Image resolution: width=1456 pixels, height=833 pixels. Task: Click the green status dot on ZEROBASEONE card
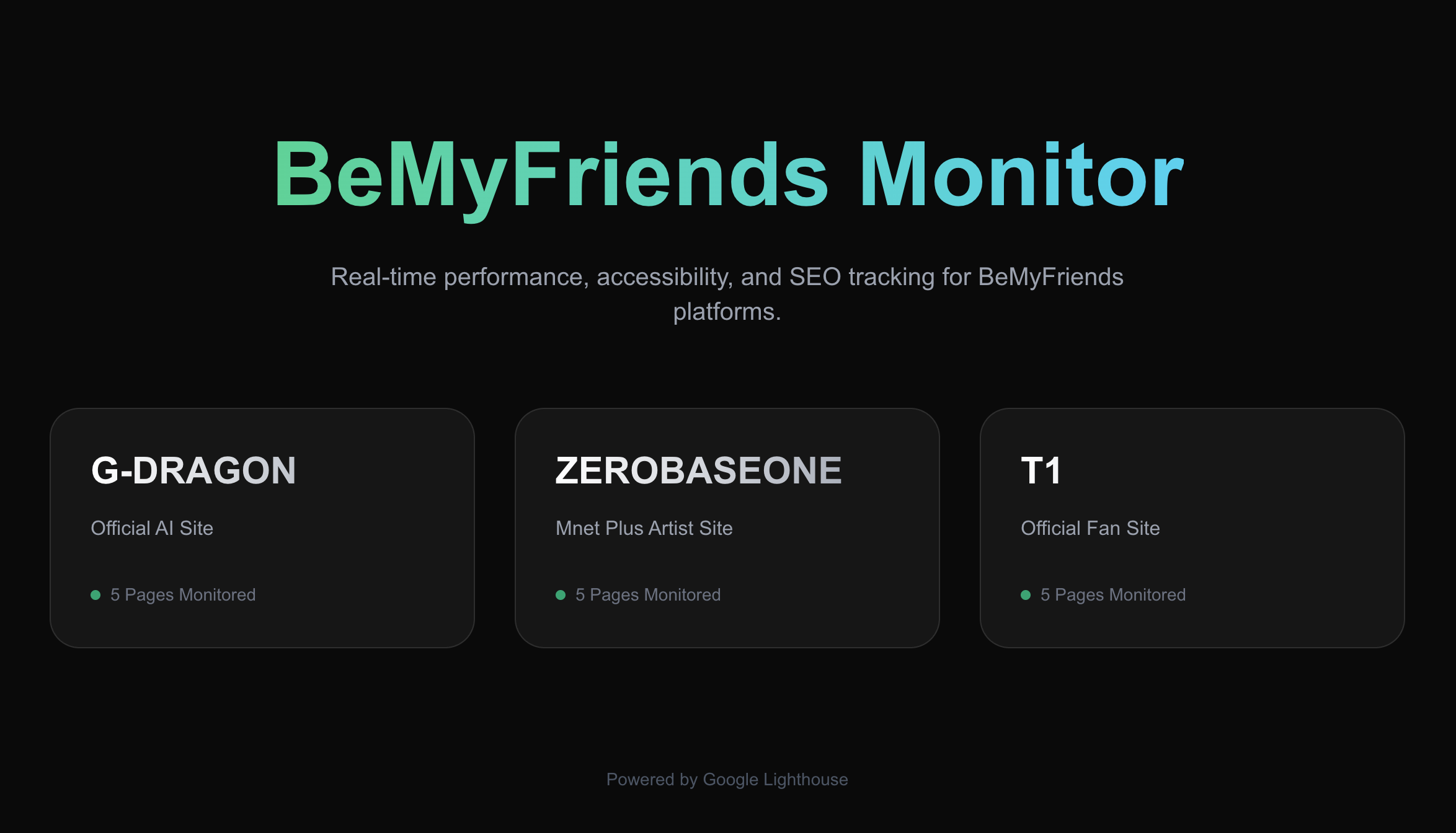pos(561,595)
